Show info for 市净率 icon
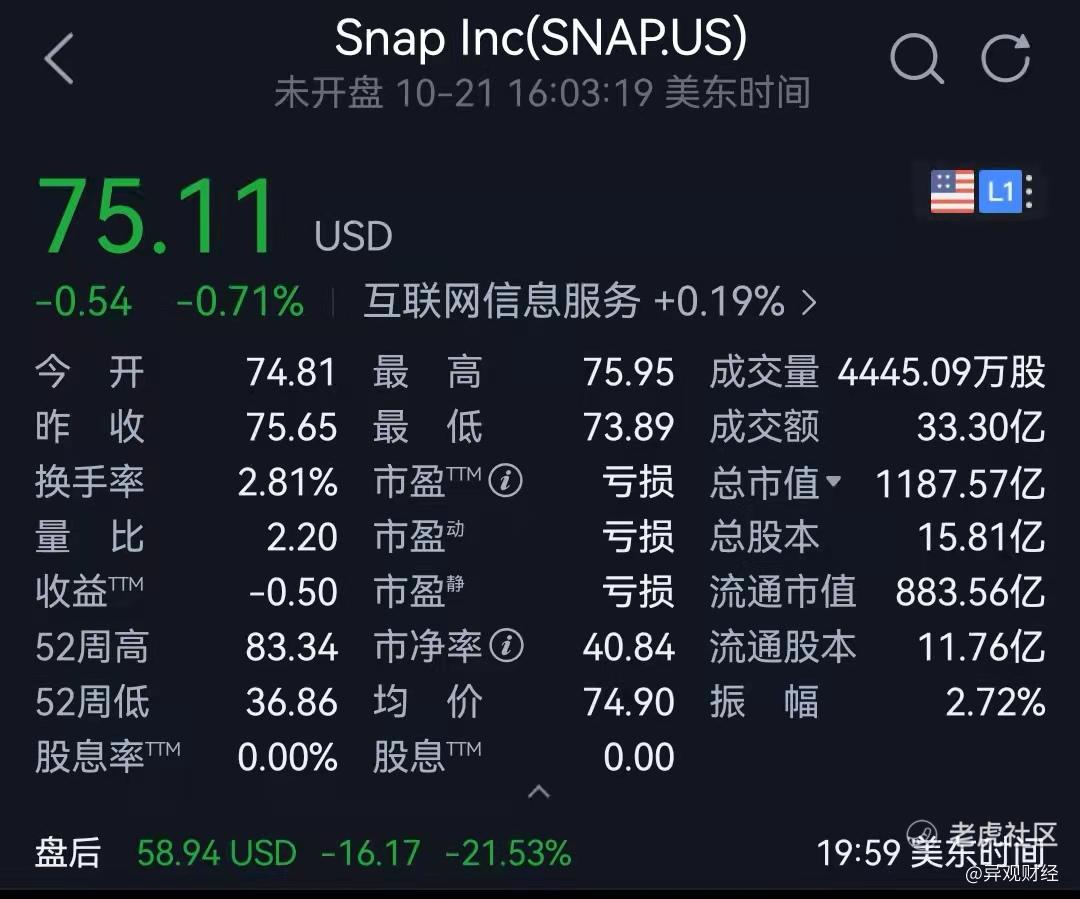 pos(506,645)
